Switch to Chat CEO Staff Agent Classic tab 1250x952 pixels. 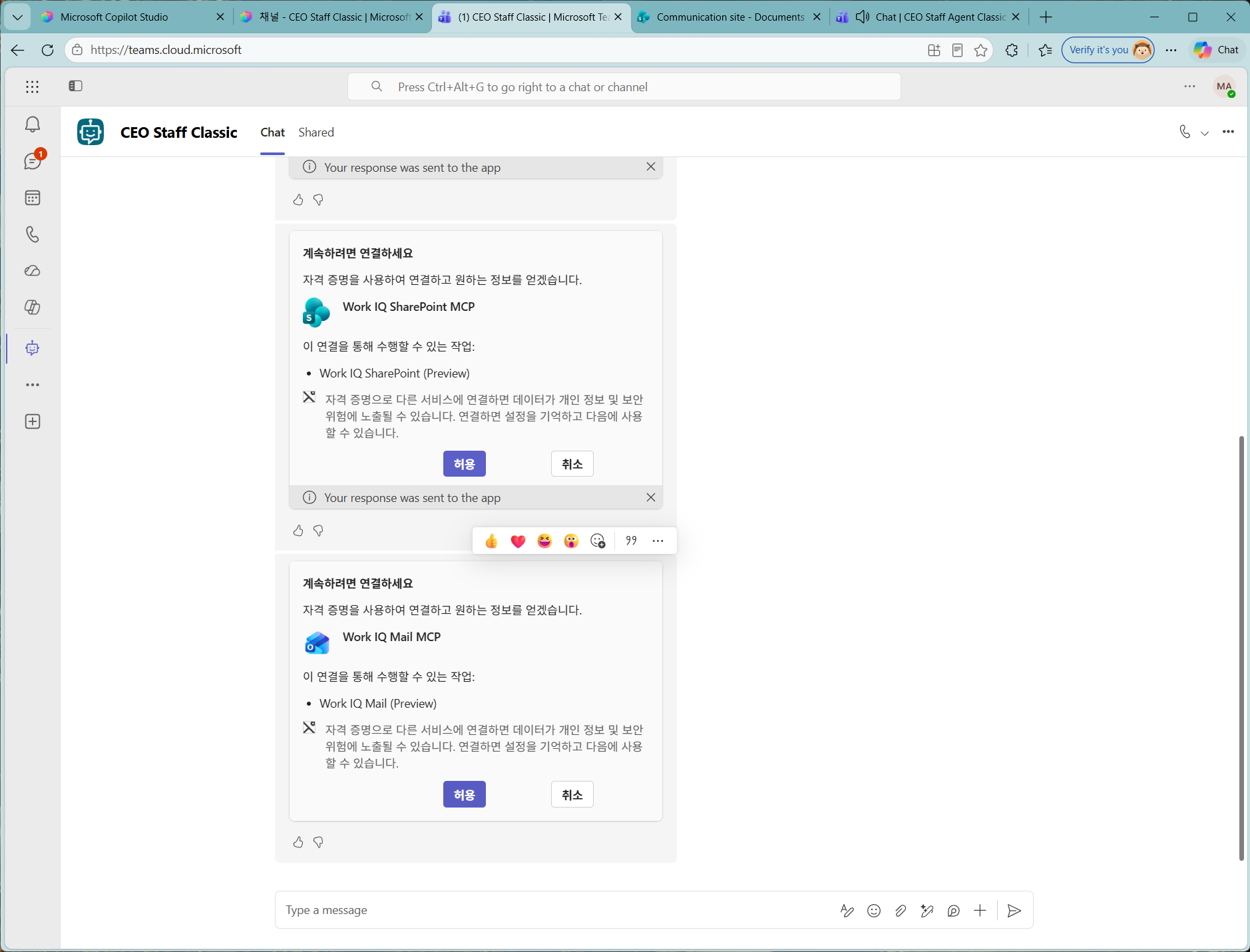click(929, 17)
